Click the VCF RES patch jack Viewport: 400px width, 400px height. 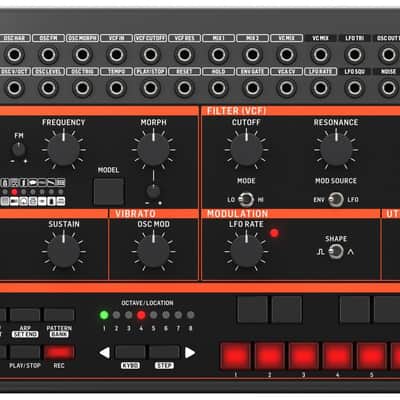[x=184, y=55]
